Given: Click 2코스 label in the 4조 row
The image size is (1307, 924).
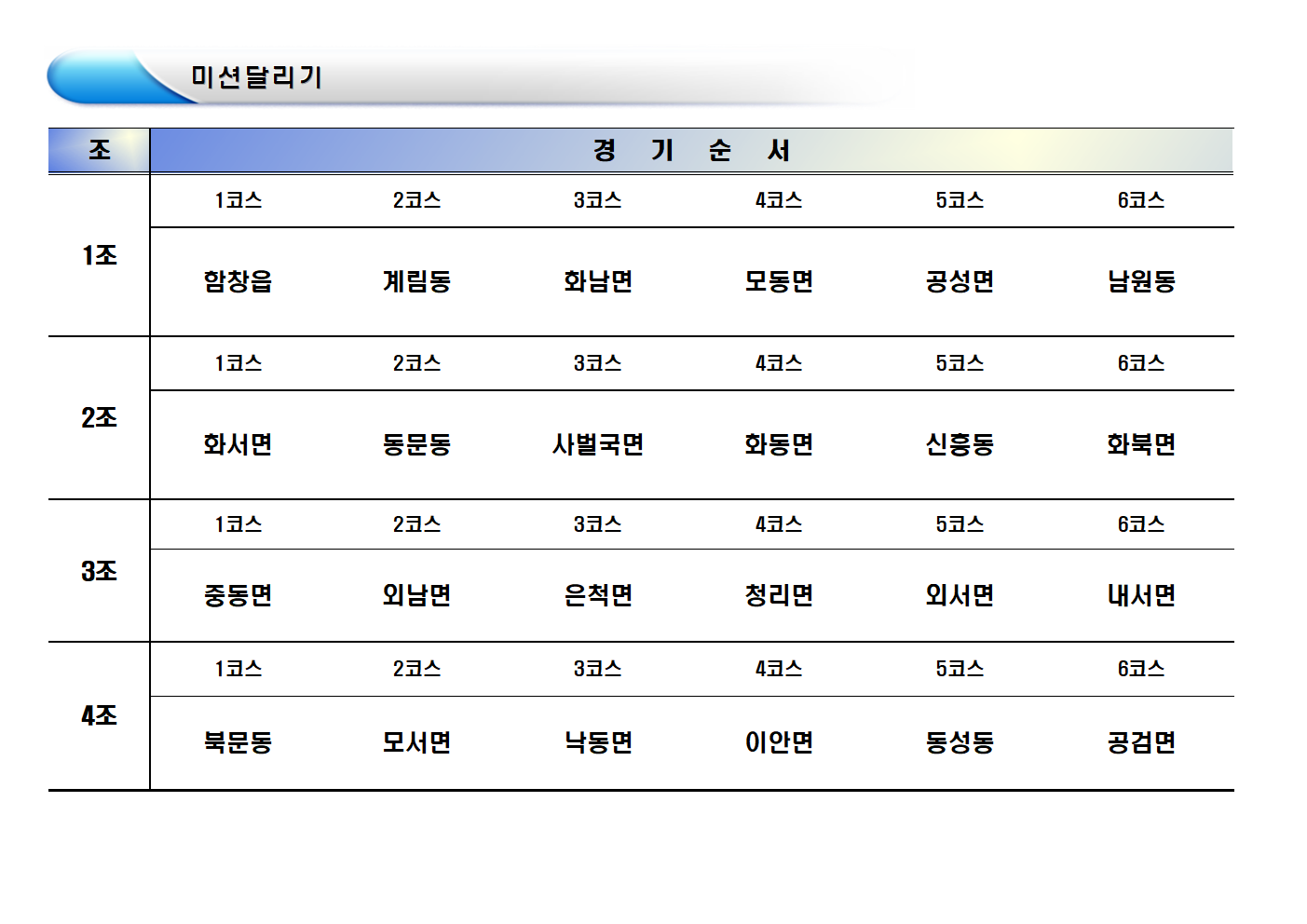Looking at the screenshot, I should pyautogui.click(x=416, y=669).
